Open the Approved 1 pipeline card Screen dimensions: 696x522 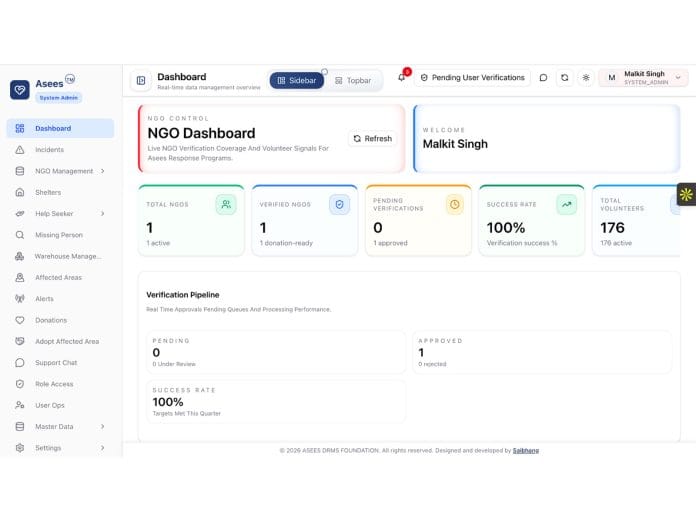(542, 352)
